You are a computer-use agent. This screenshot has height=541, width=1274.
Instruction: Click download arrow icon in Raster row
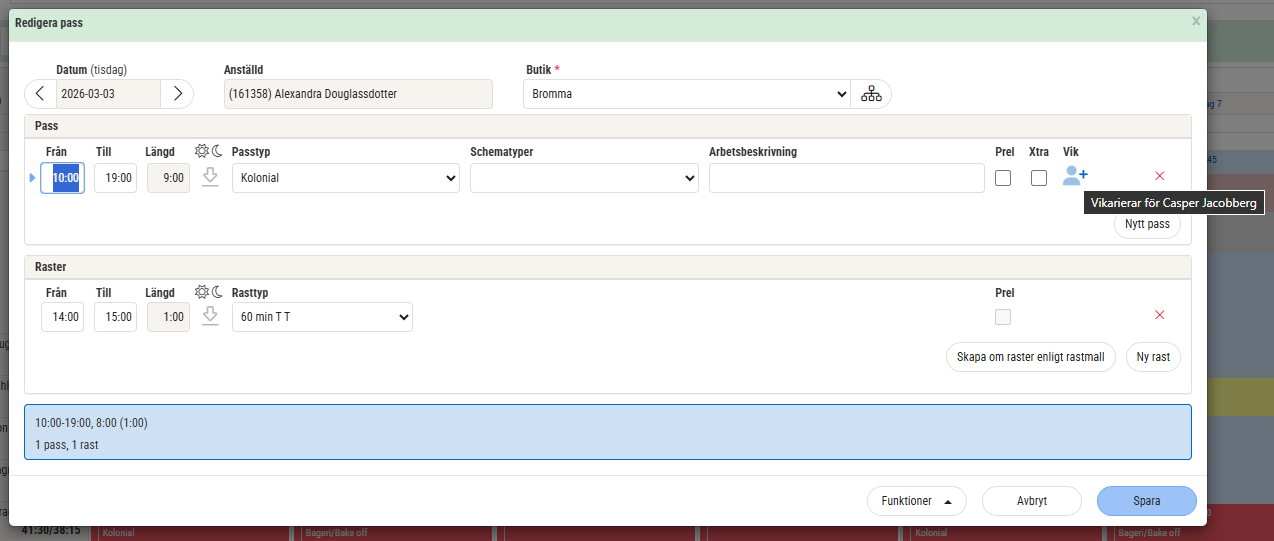(210, 316)
